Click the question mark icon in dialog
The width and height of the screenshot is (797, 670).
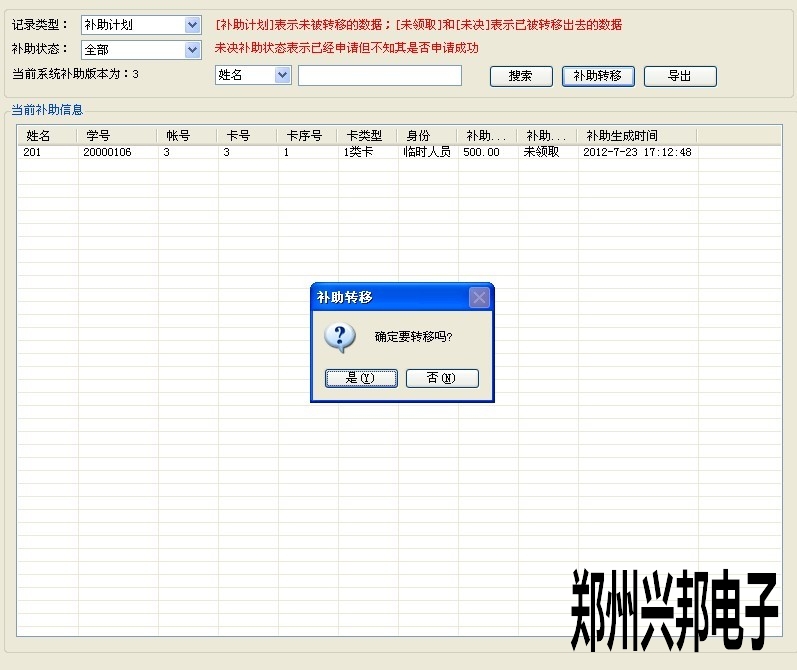[x=340, y=338]
